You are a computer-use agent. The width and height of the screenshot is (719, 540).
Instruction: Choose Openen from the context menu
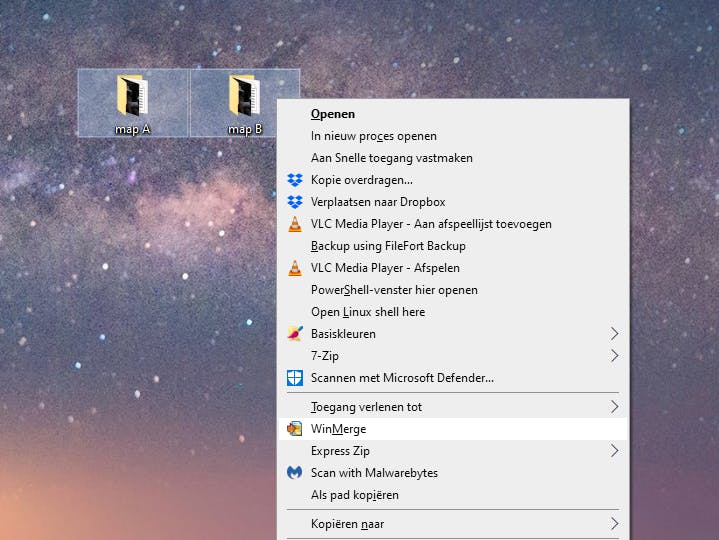coord(453,114)
